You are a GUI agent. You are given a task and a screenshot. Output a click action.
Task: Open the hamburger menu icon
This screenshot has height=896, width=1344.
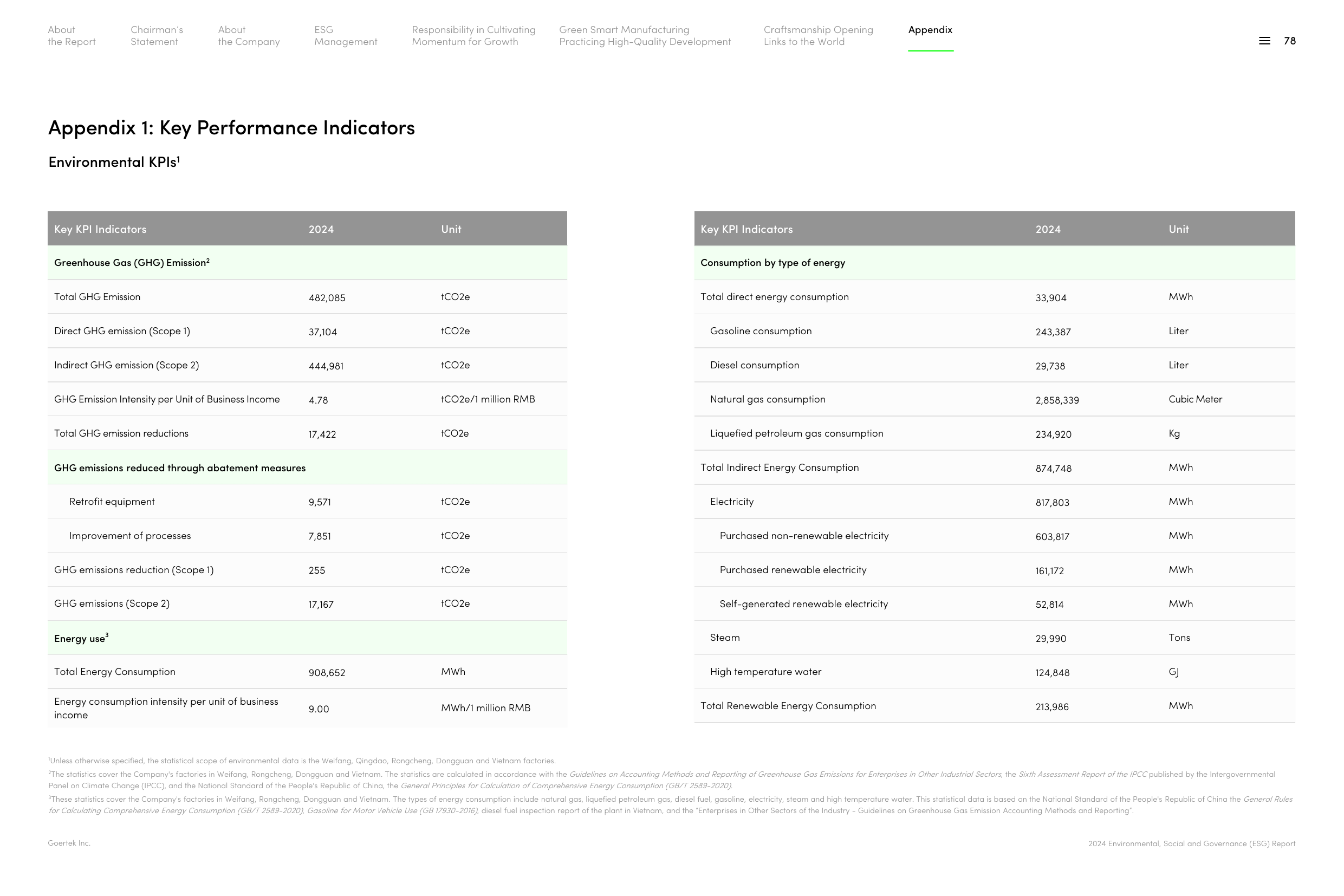tap(1264, 41)
